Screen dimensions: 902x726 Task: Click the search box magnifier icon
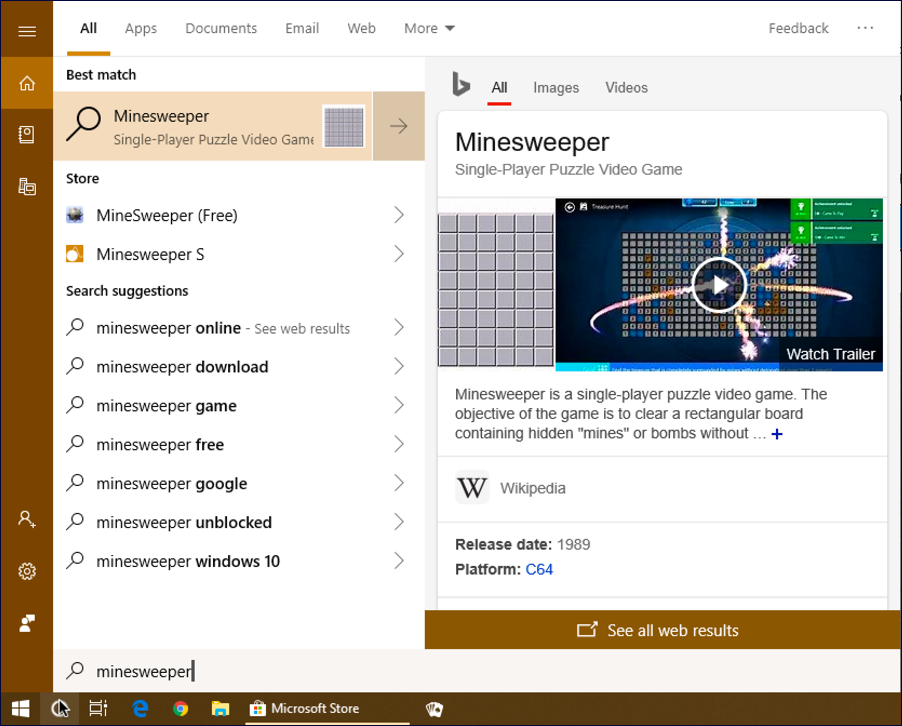coord(75,670)
